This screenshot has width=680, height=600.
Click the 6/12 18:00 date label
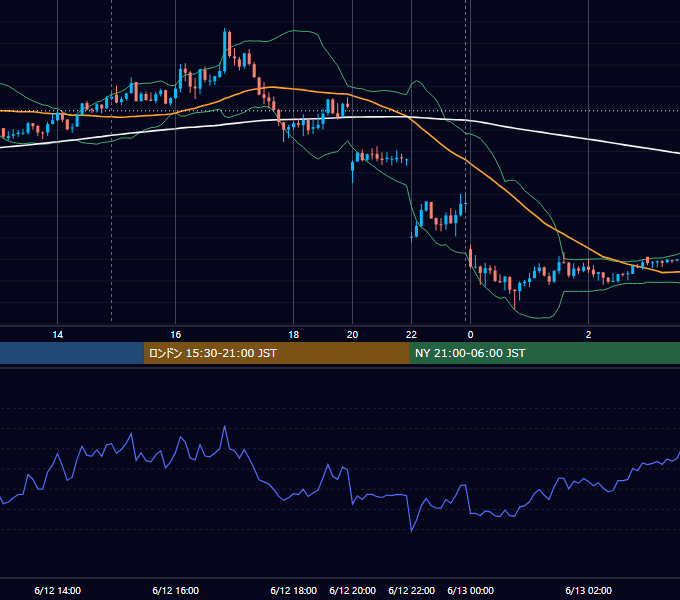(x=294, y=590)
